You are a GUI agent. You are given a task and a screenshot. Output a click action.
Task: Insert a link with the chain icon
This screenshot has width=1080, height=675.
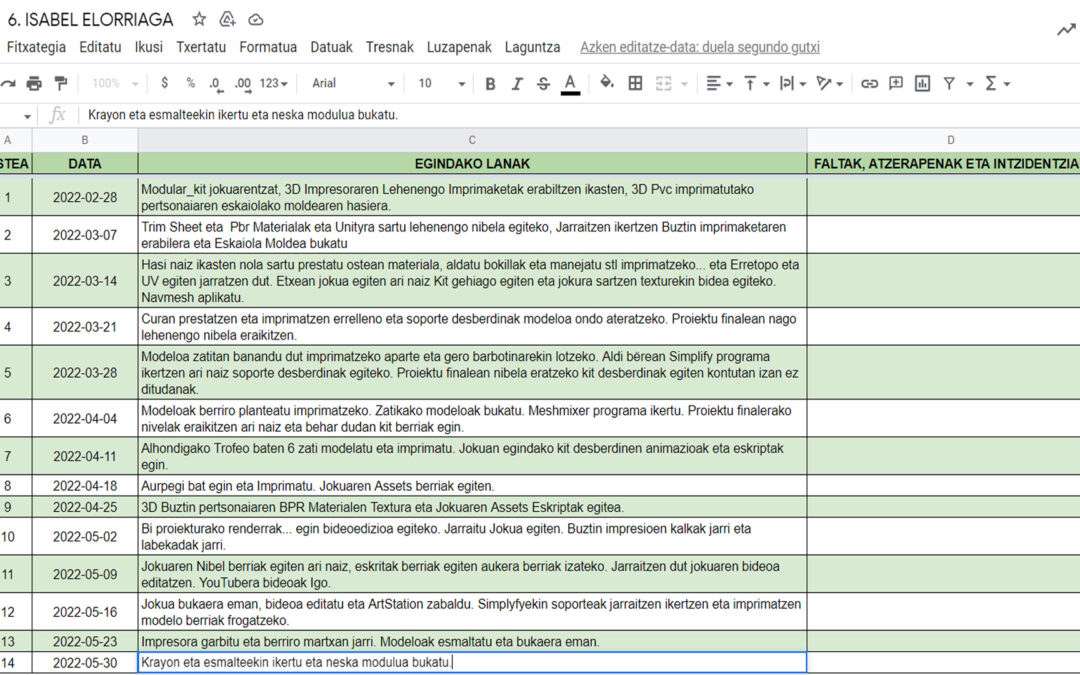(869, 83)
